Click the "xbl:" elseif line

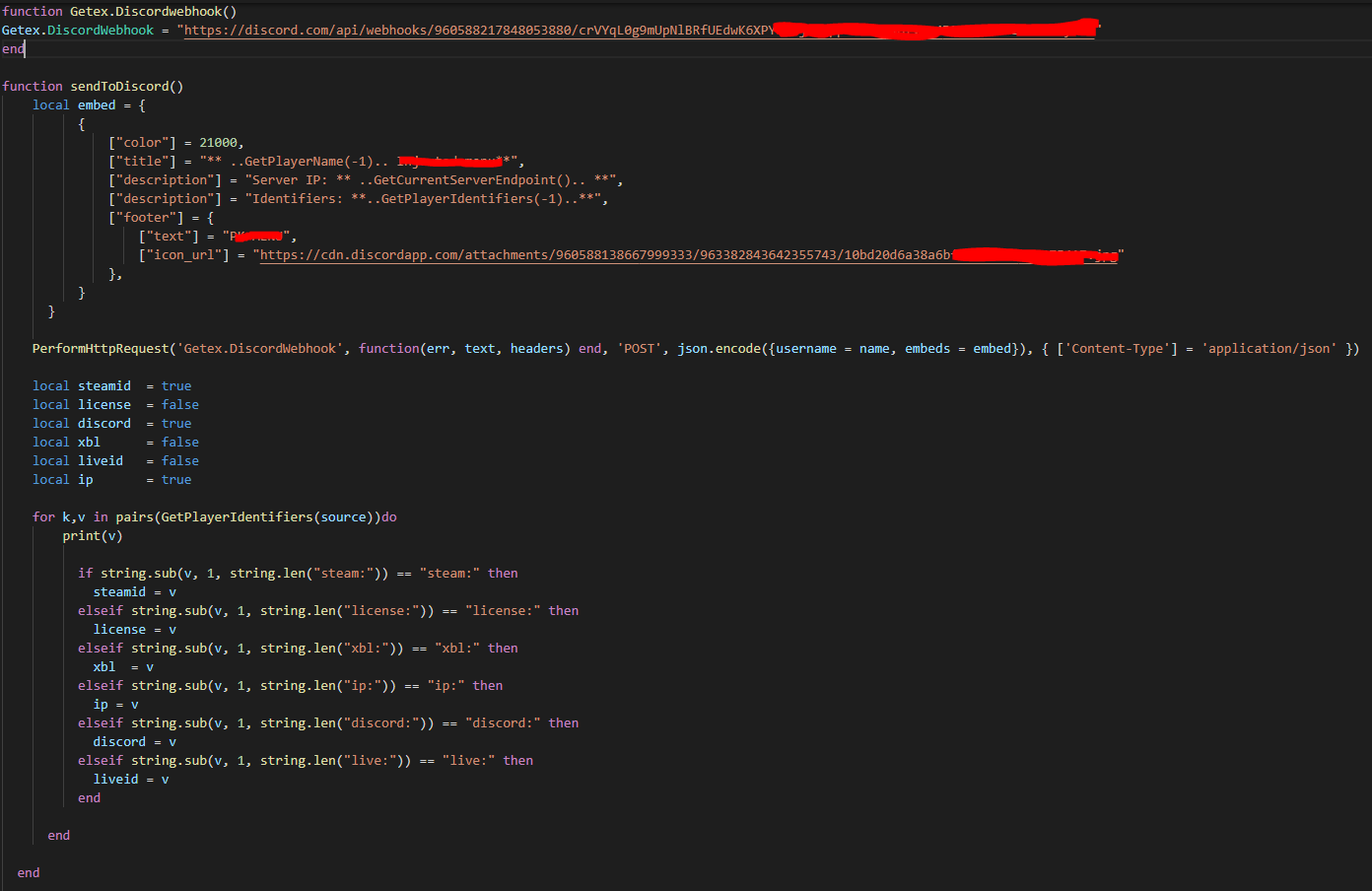point(298,649)
